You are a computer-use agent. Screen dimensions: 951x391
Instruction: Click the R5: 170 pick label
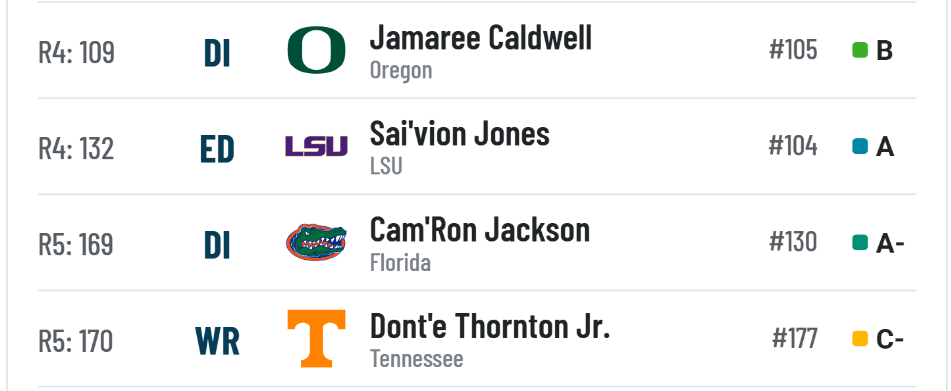click(x=76, y=341)
